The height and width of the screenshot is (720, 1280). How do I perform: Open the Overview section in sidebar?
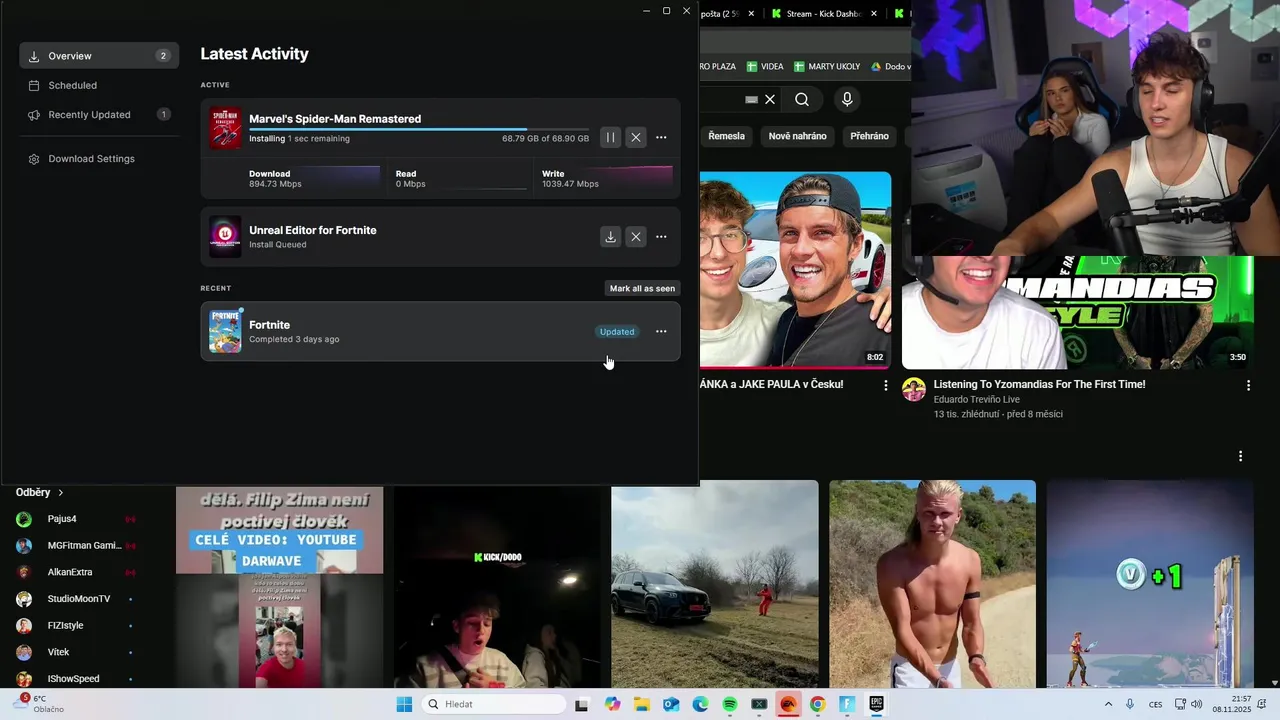pos(99,56)
